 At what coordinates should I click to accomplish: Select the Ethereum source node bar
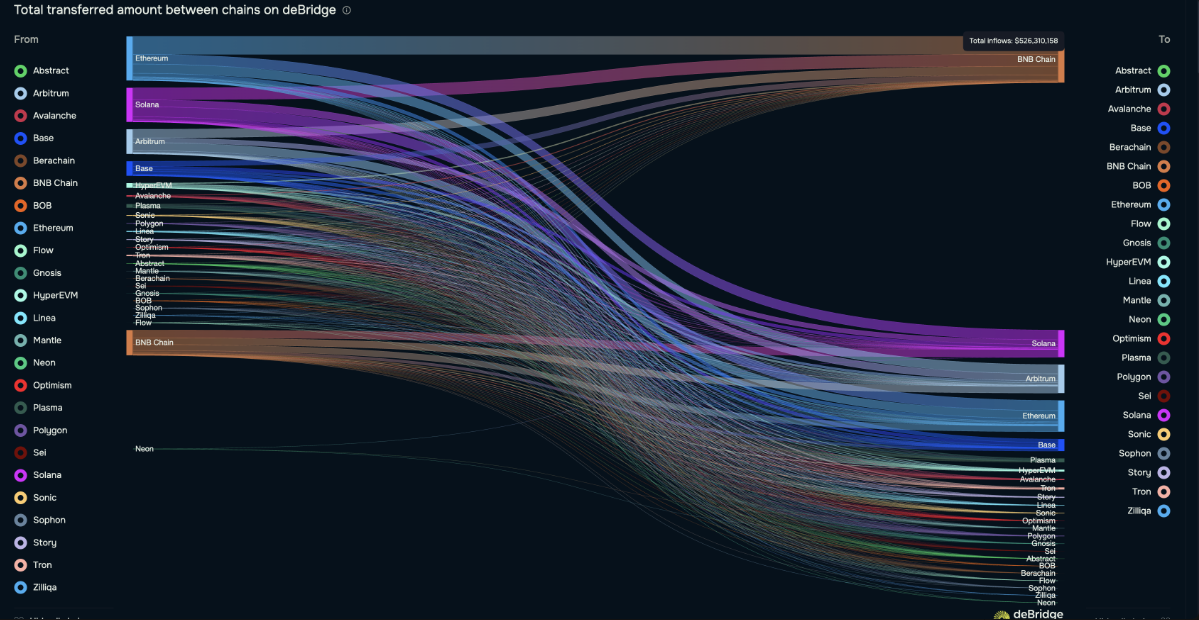pyautogui.click(x=130, y=58)
